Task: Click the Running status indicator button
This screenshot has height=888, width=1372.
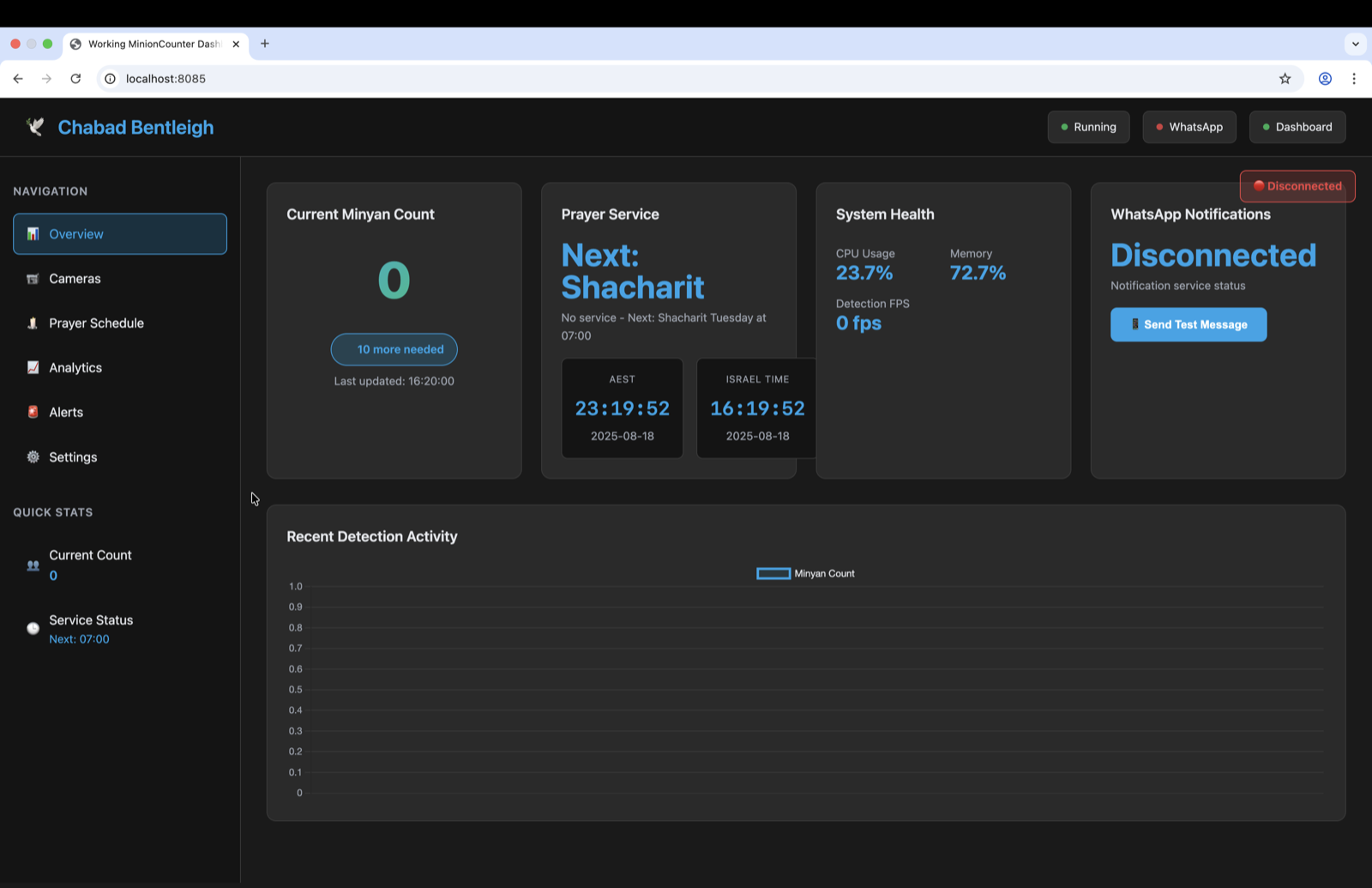Action: pyautogui.click(x=1088, y=127)
